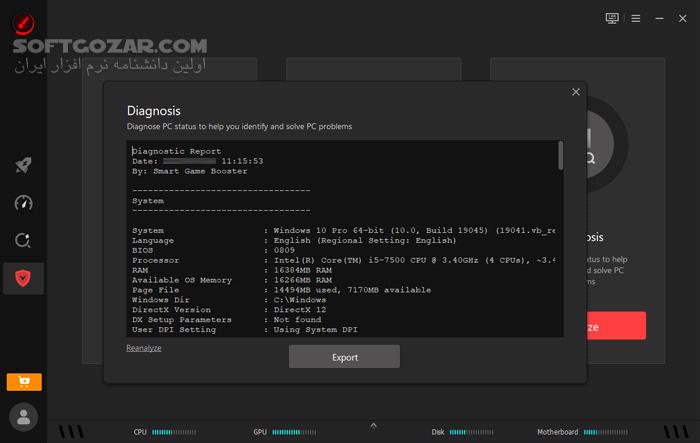Viewport: 700px width, 443px height.
Task: Open the speedometer monitor icon in sidebar
Action: (23, 203)
